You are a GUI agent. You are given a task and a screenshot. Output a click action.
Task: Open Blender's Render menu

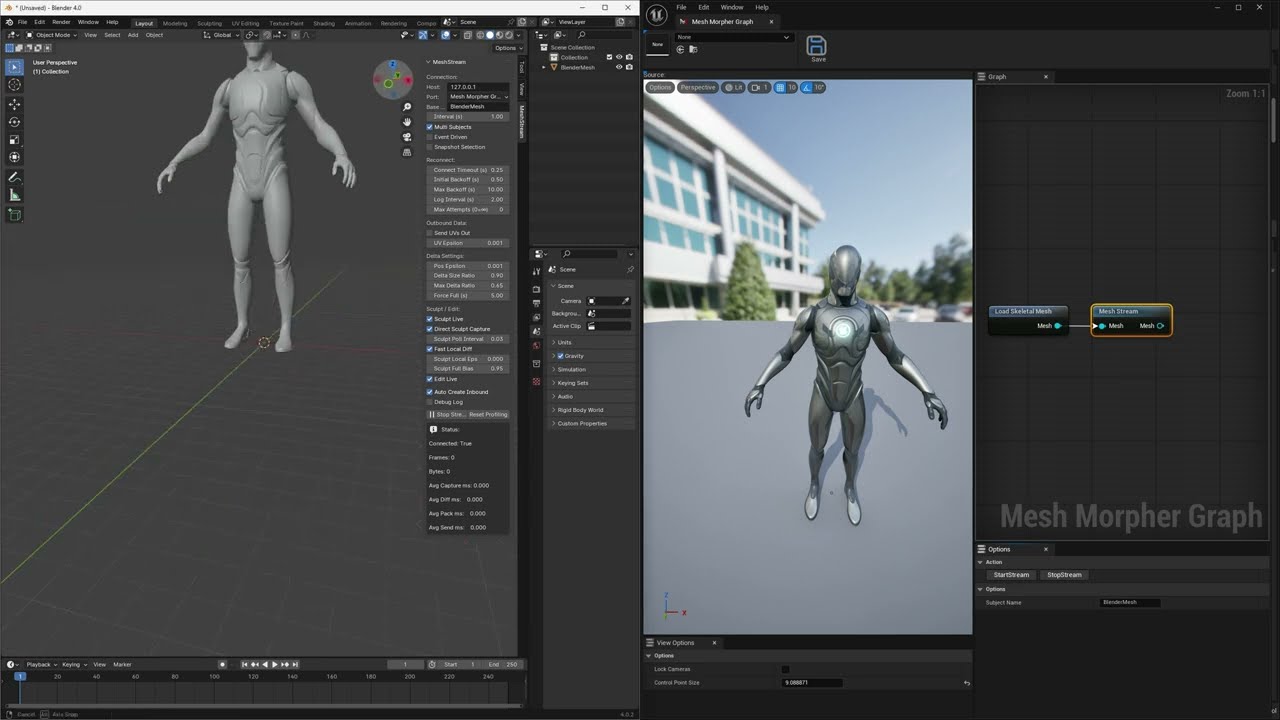tap(61, 22)
